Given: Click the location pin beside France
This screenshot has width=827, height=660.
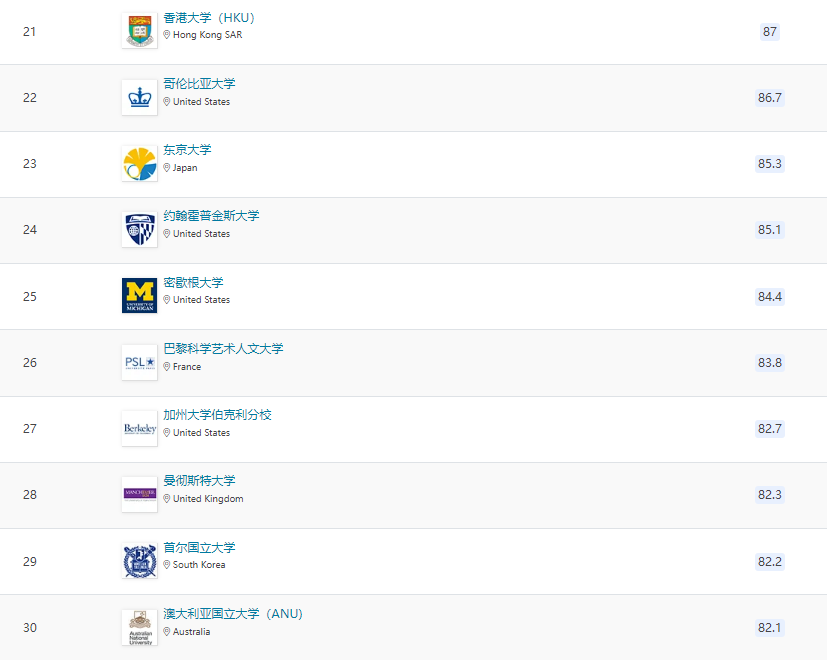Looking at the screenshot, I should click(x=168, y=366).
